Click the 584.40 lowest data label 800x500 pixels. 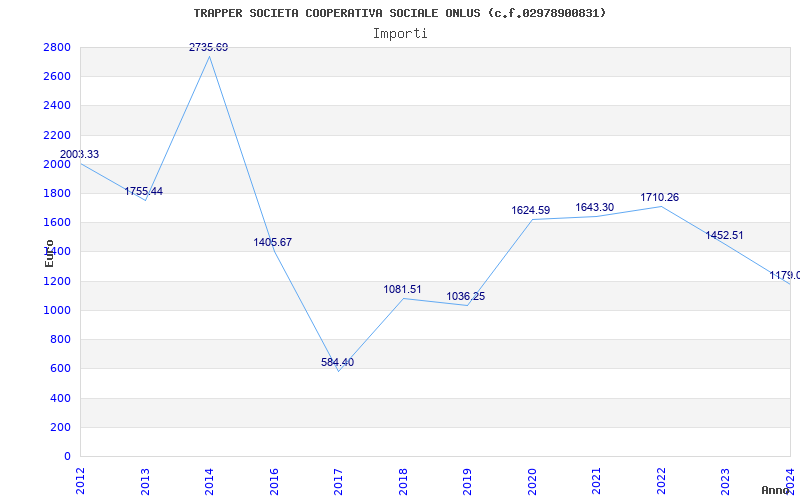click(x=337, y=362)
